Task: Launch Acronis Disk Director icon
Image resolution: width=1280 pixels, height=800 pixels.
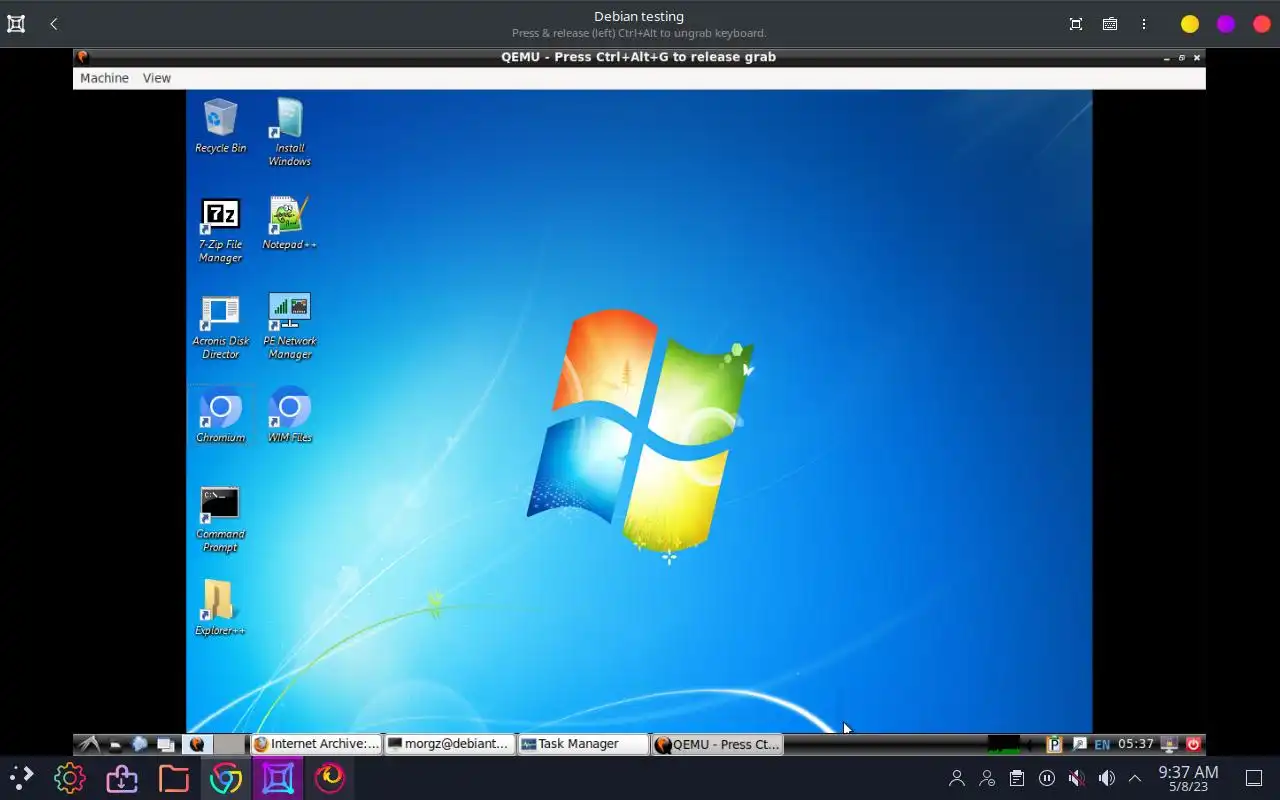Action: point(220,327)
